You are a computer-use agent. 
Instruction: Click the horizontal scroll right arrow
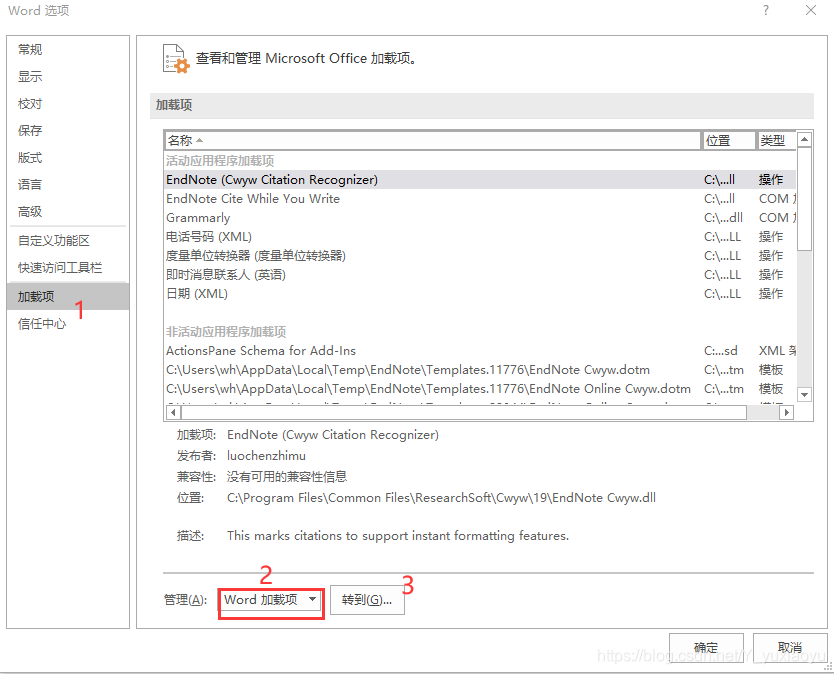(x=787, y=412)
